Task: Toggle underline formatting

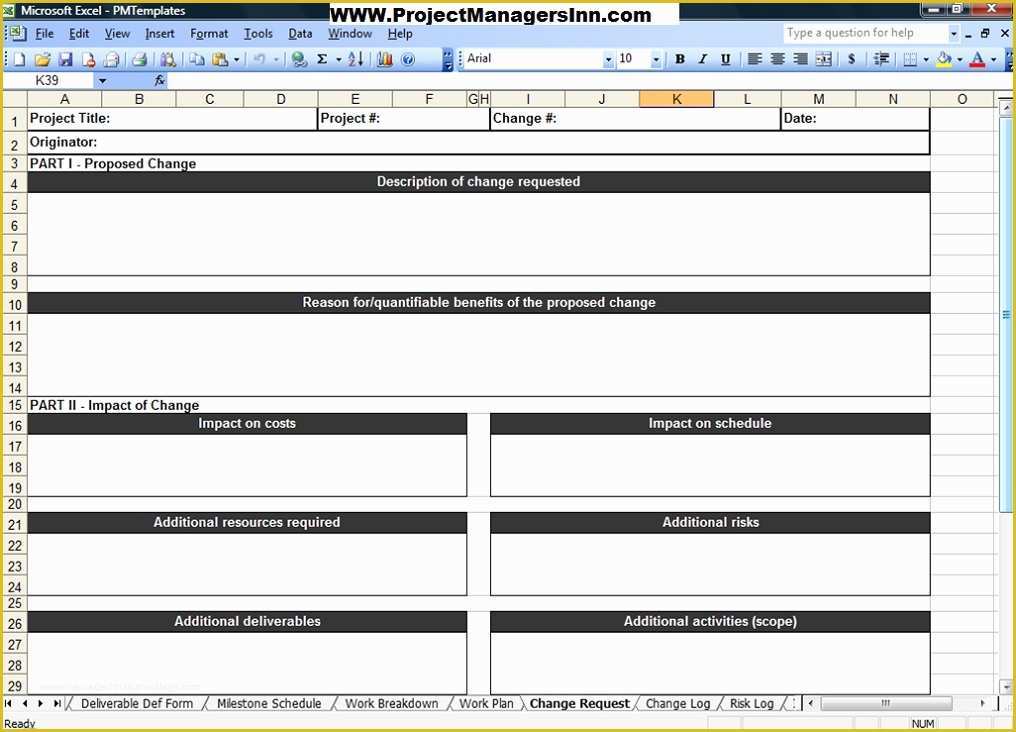Action: click(x=726, y=59)
